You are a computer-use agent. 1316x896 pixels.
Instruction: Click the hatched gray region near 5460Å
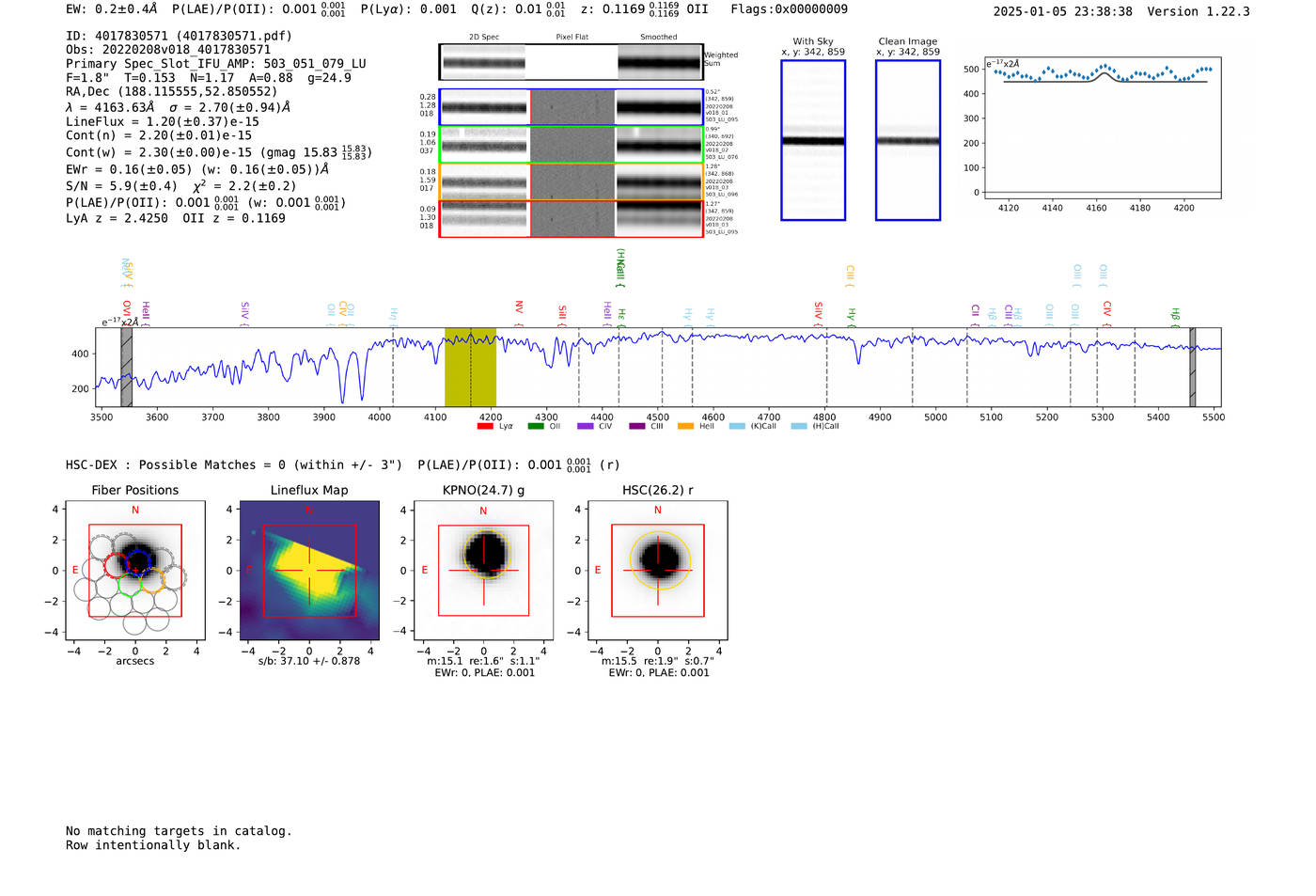[1193, 368]
